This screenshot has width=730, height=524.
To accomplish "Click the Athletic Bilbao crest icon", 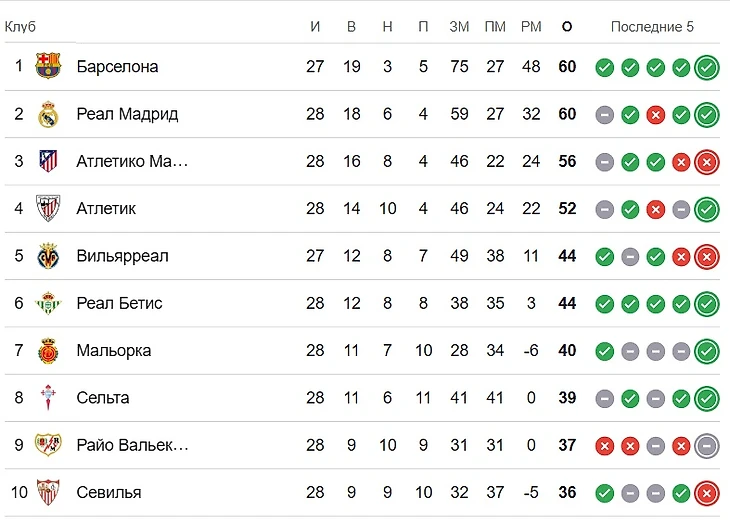I will (47, 208).
